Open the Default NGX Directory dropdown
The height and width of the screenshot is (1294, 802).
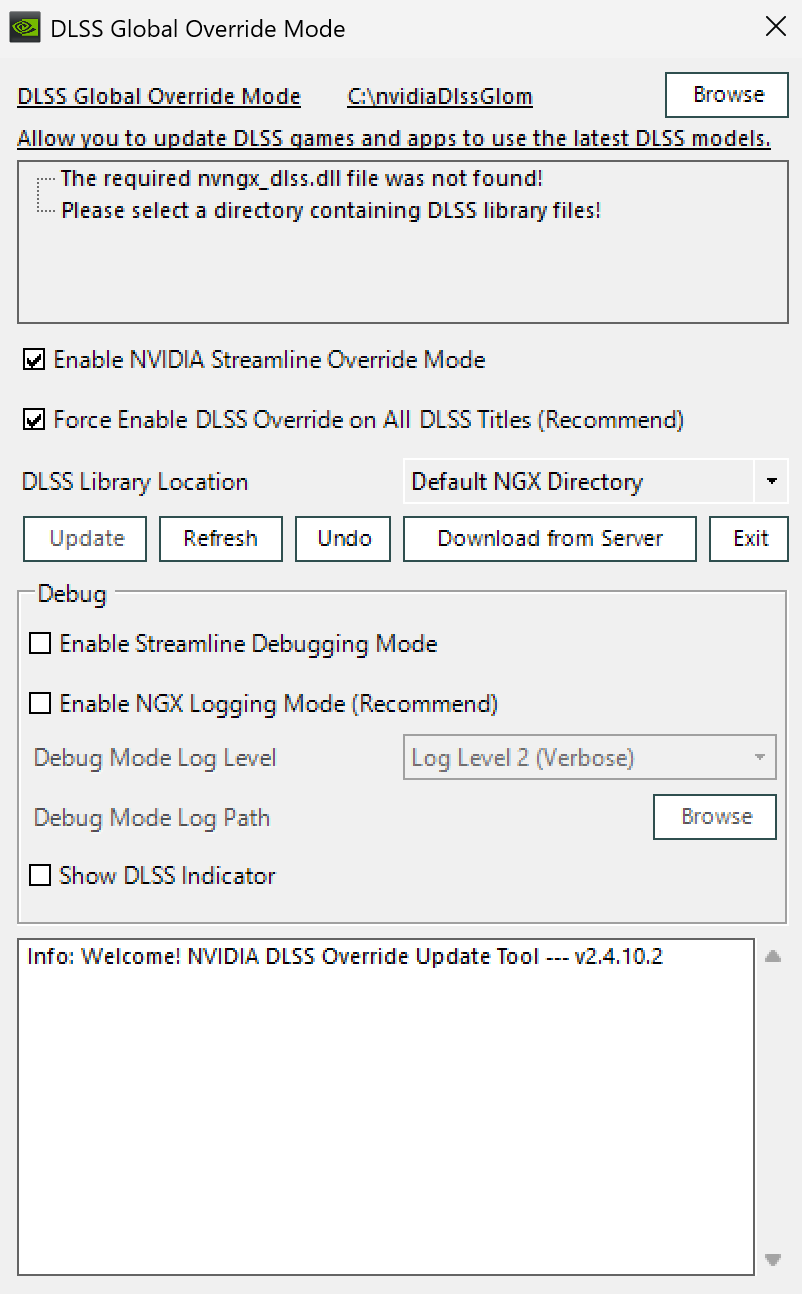[595, 482]
